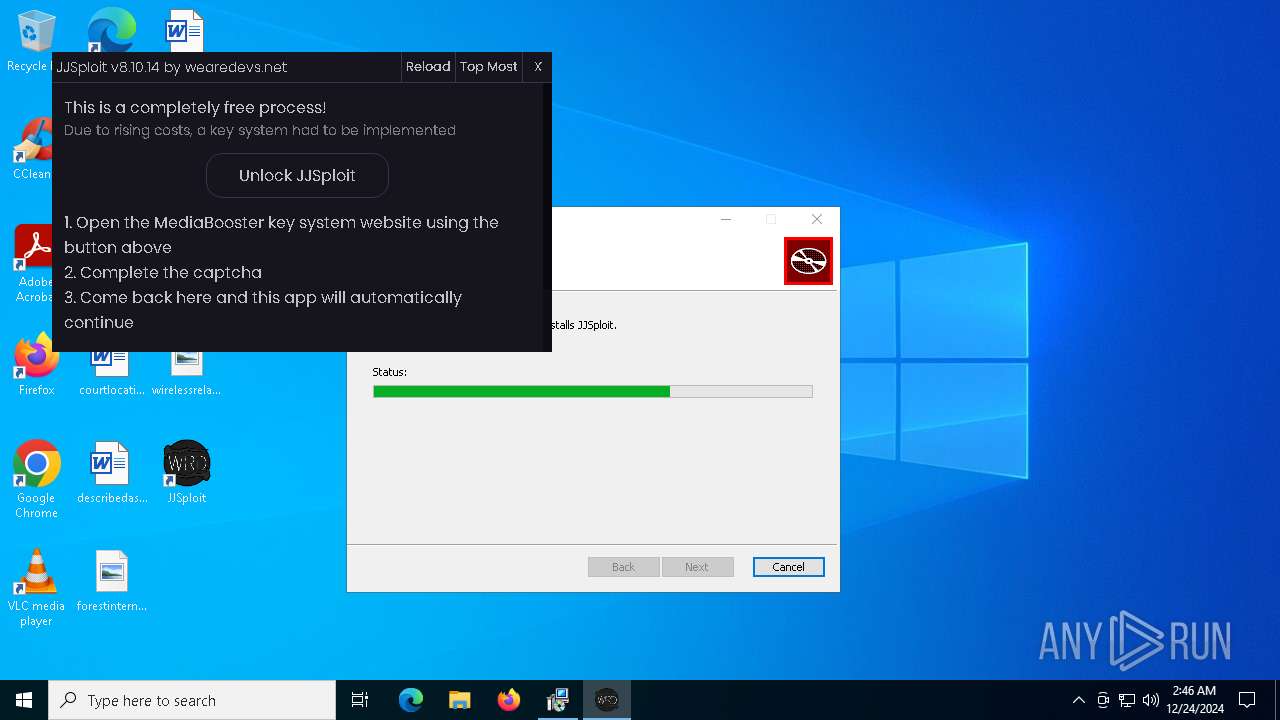Open Firefox desktop shortcut
Image resolution: width=1280 pixels, height=720 pixels.
pos(36,364)
